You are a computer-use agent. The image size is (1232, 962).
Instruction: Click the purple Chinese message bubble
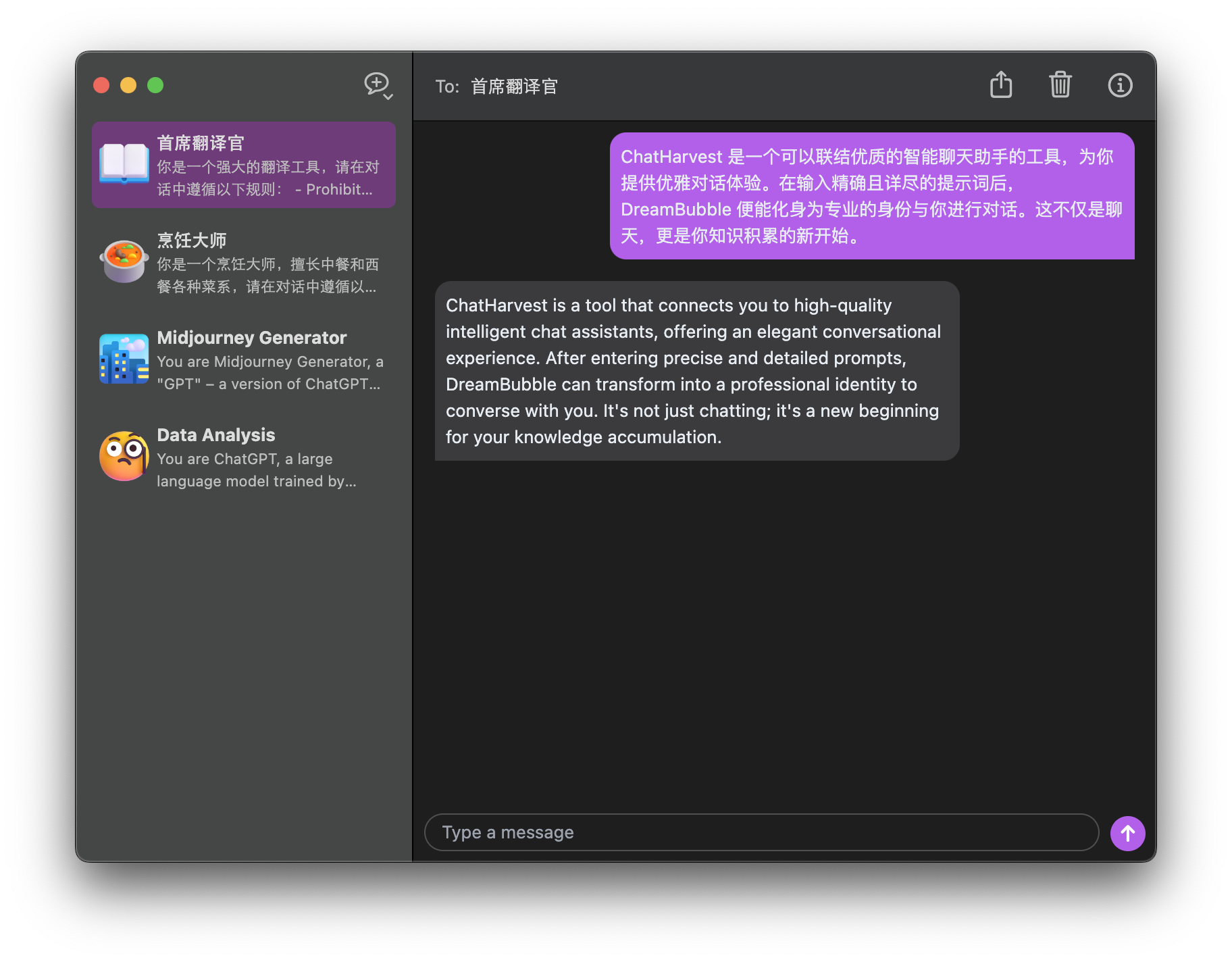(x=872, y=196)
